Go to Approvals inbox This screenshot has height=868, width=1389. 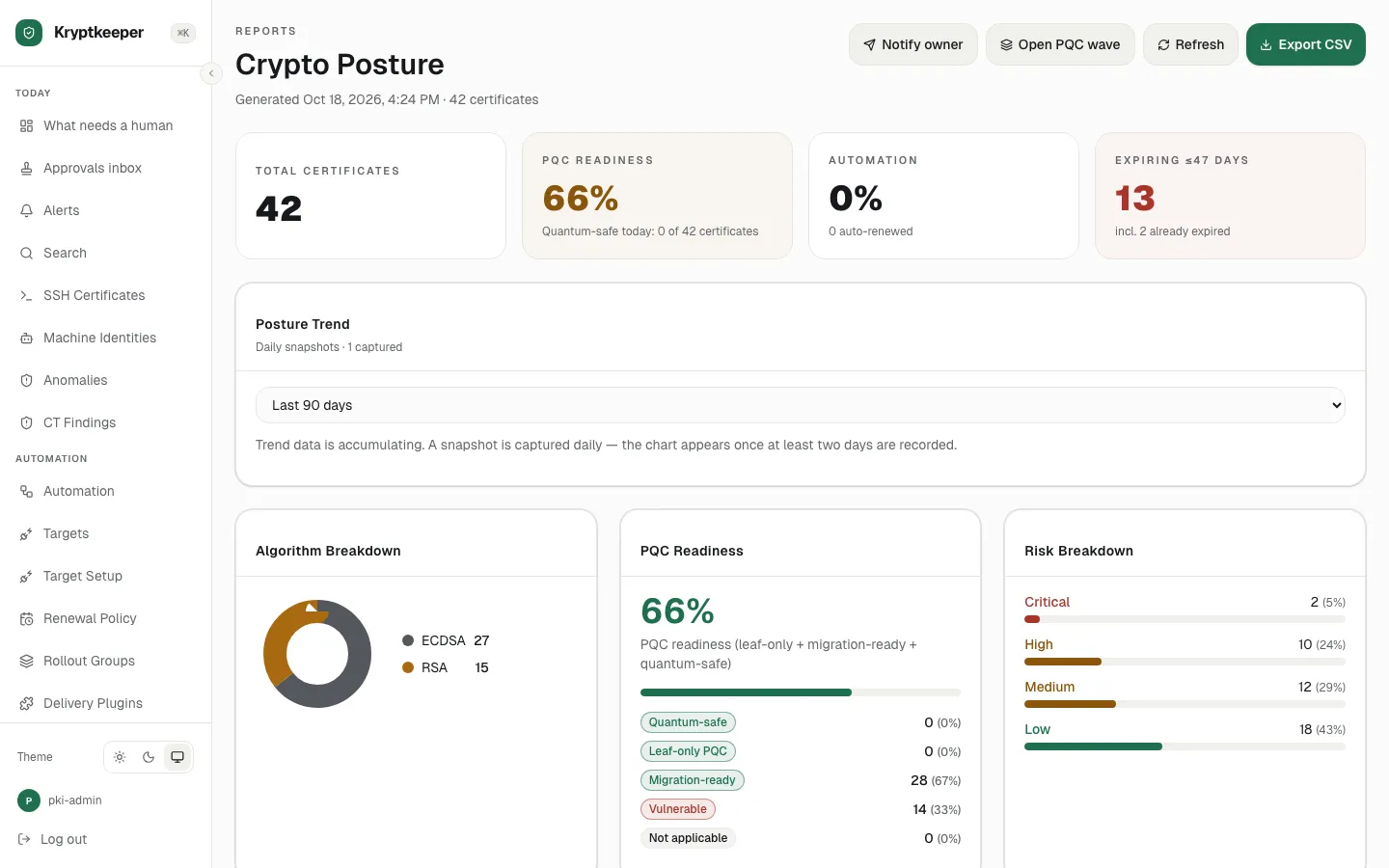coord(106,168)
